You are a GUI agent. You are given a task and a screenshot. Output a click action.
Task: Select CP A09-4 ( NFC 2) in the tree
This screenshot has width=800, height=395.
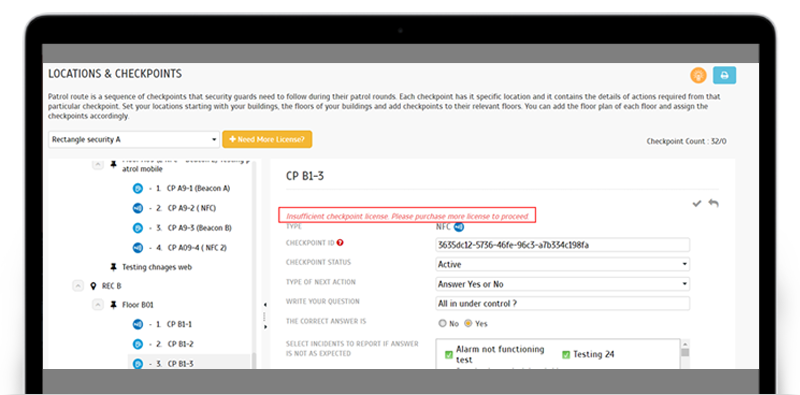197,248
